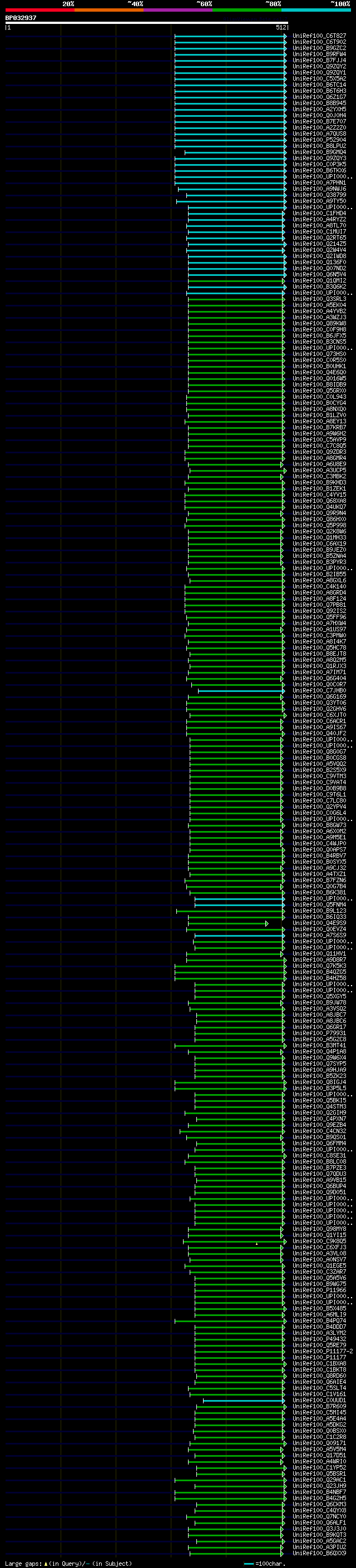The height and width of the screenshot is (1568, 356).
Task: Select hit label UniRef100_A8TL70
Action: click(x=319, y=225)
